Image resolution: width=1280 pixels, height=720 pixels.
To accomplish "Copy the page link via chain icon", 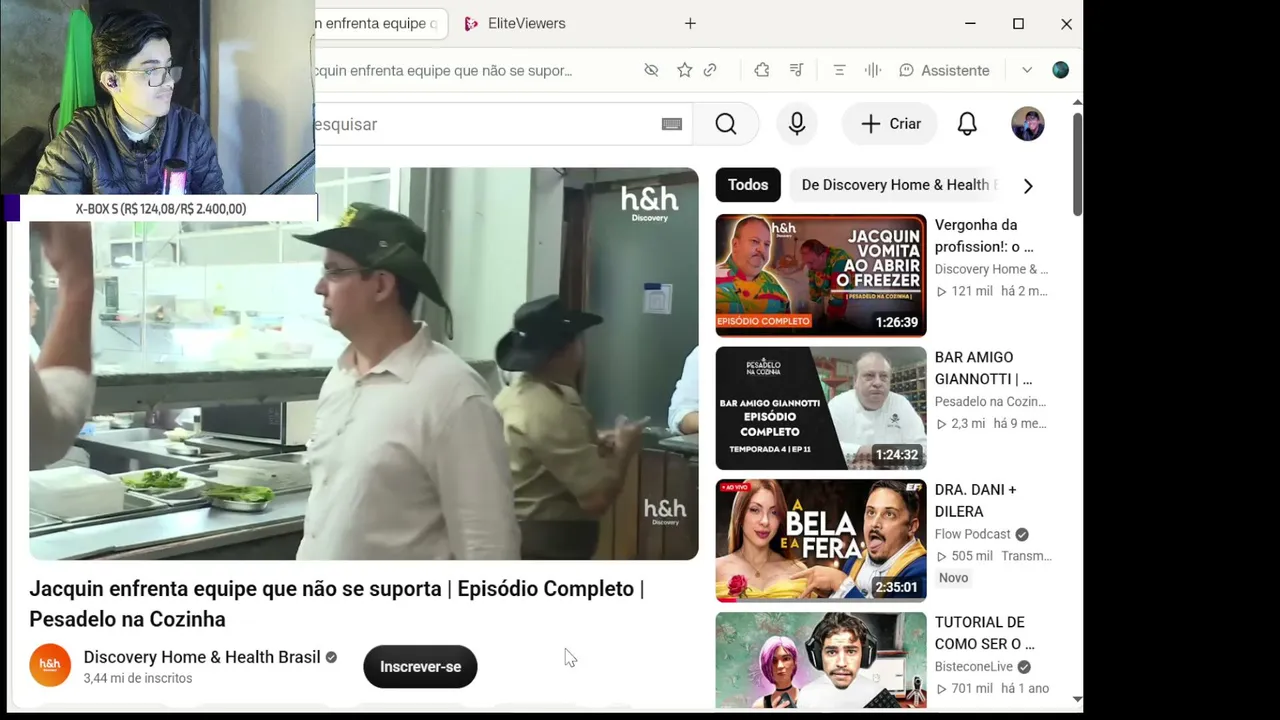I will 710,70.
